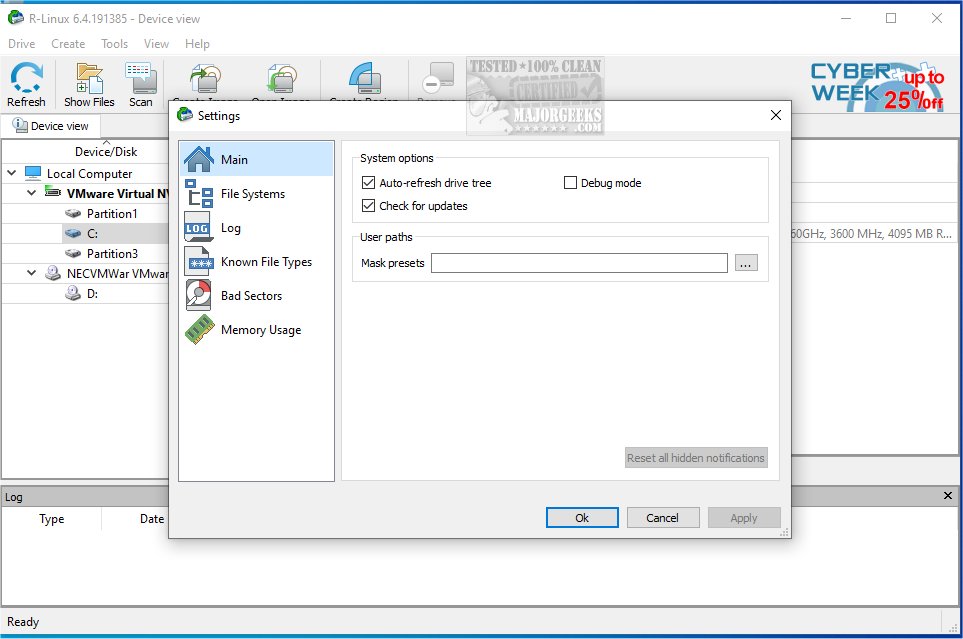Browse for Mask presets path
963x639 pixels.
click(x=746, y=263)
